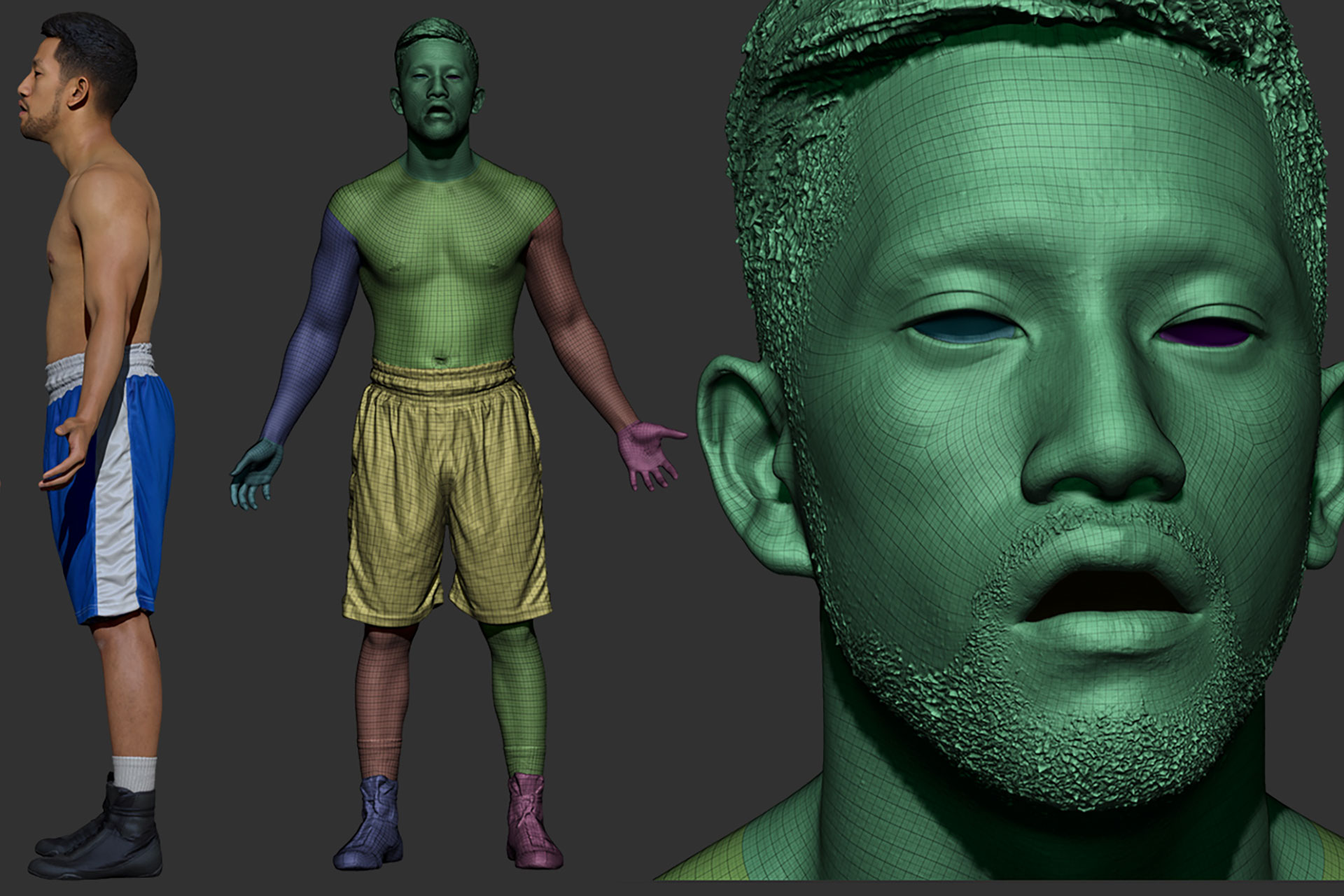1344x896 pixels.
Task: Select the blue-purple boot on wireframe model
Action: tap(372, 822)
